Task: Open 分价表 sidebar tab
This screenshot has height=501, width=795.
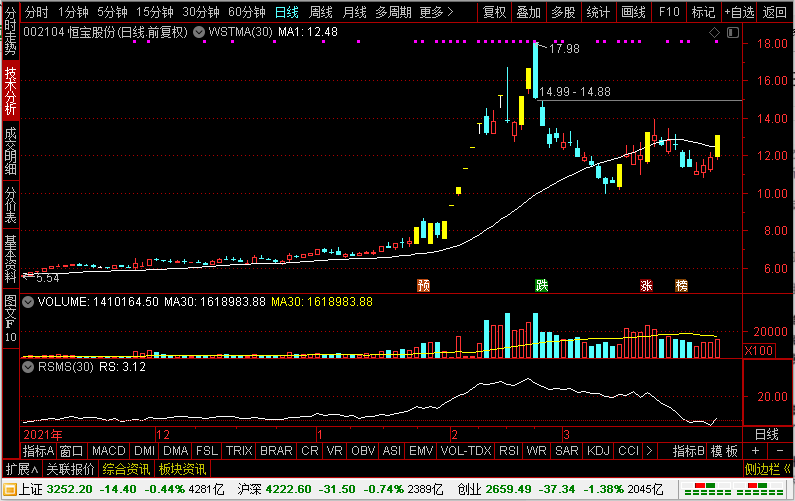Action: click(x=10, y=205)
